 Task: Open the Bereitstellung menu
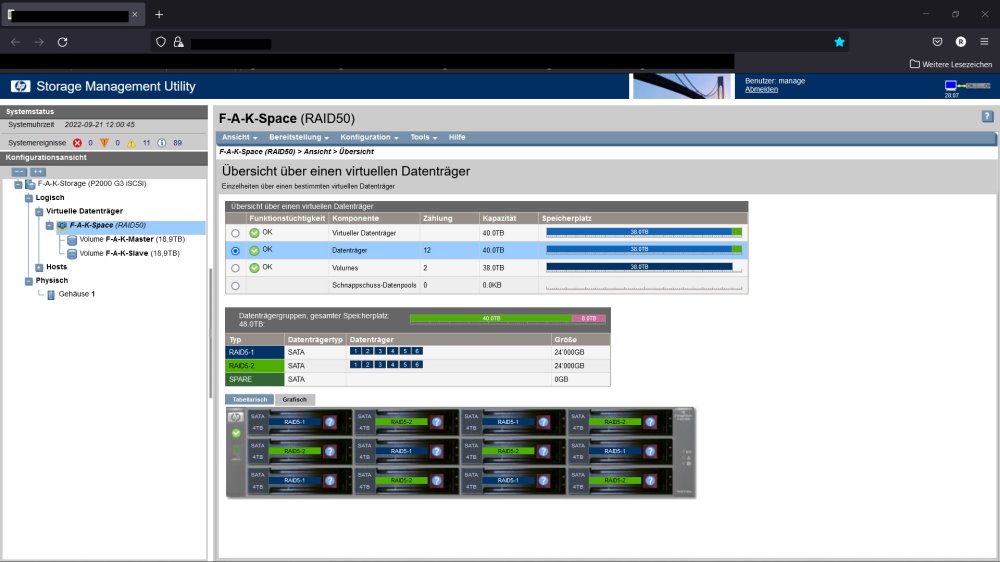(298, 137)
